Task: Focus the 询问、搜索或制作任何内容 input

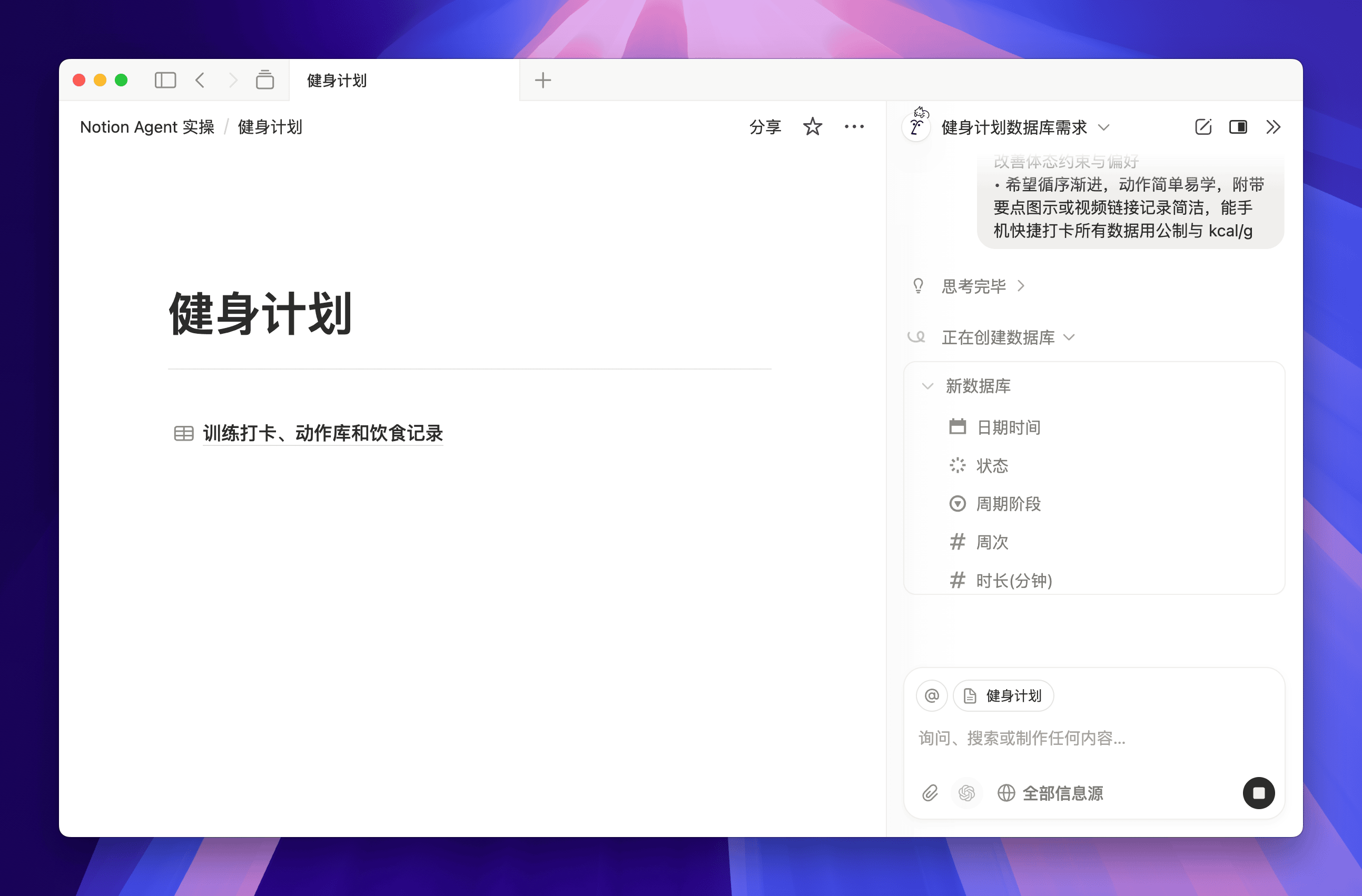Action: (1093, 738)
